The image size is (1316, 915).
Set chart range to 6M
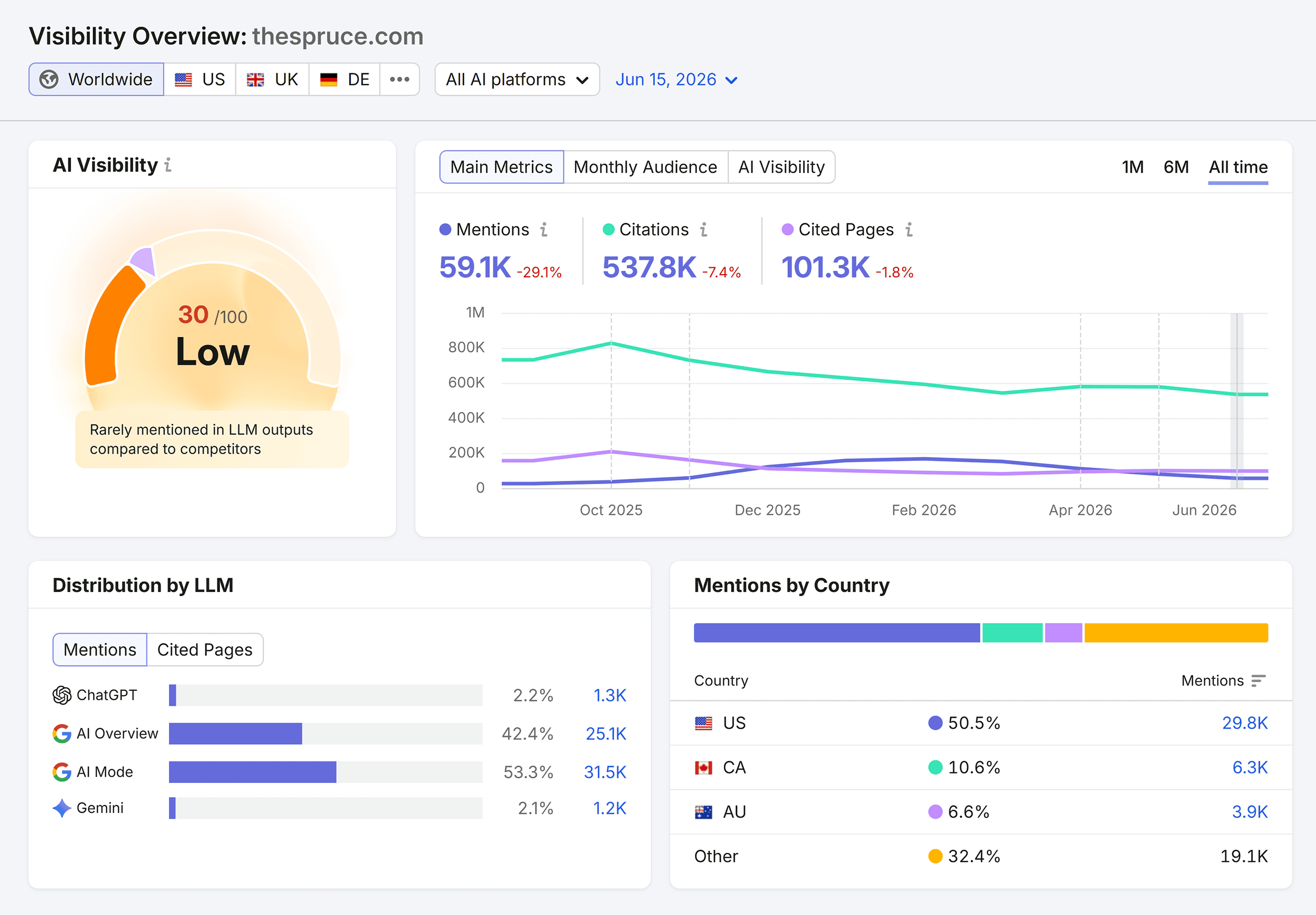point(1176,167)
